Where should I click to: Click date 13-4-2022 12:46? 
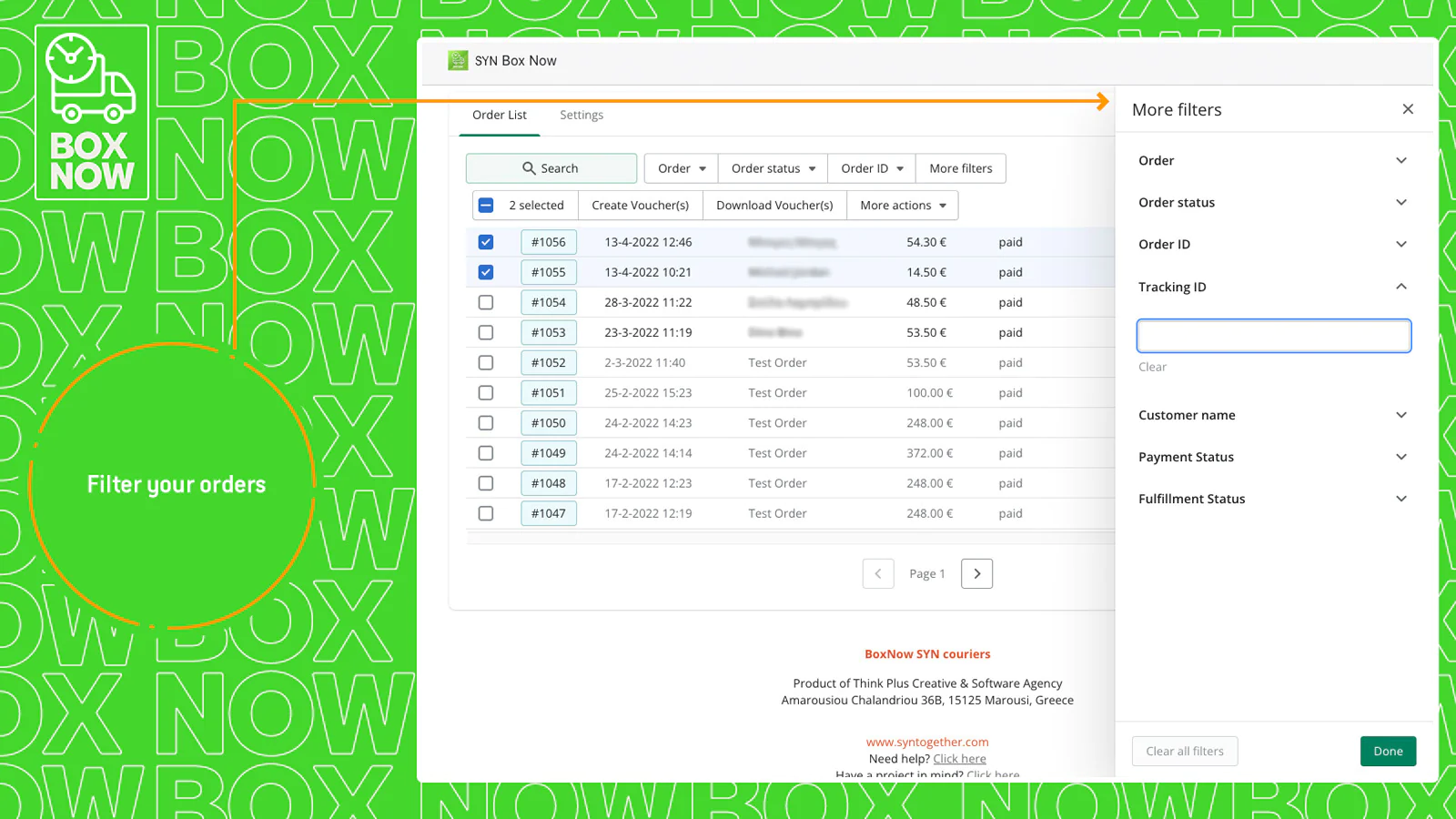[x=648, y=242]
